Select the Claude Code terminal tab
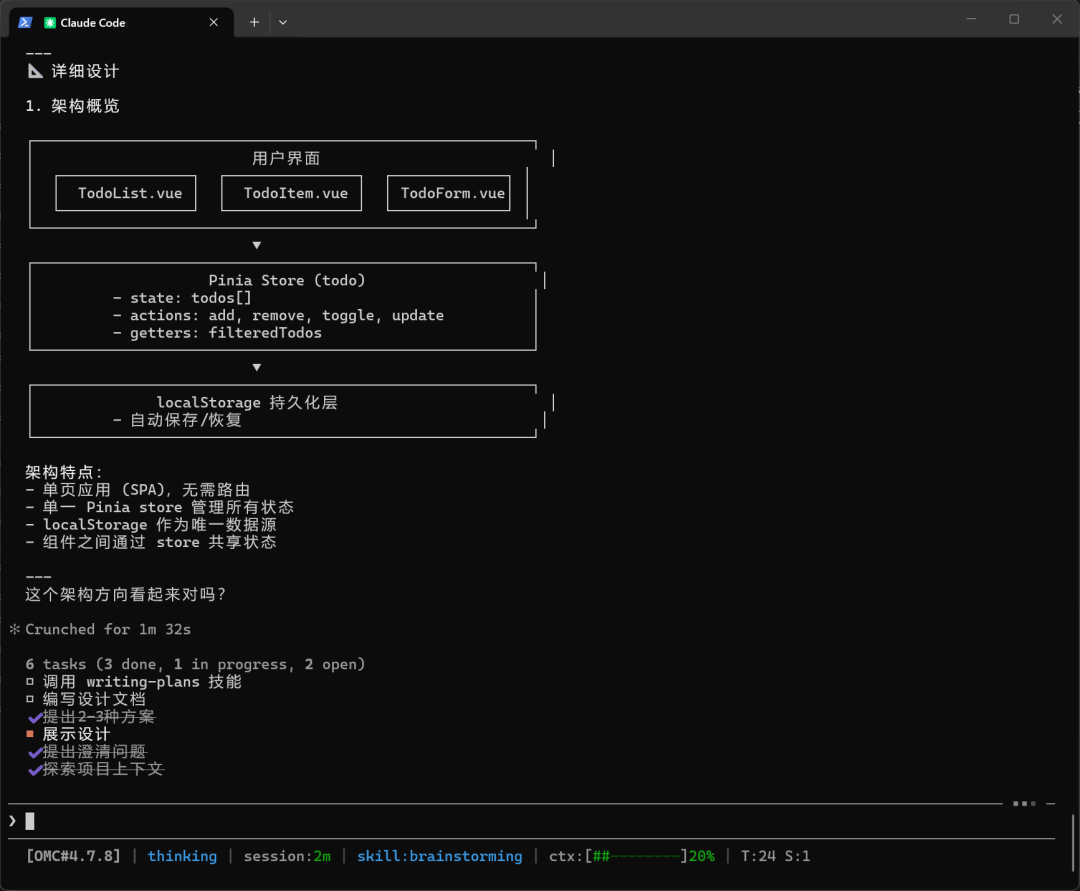 click(x=121, y=22)
